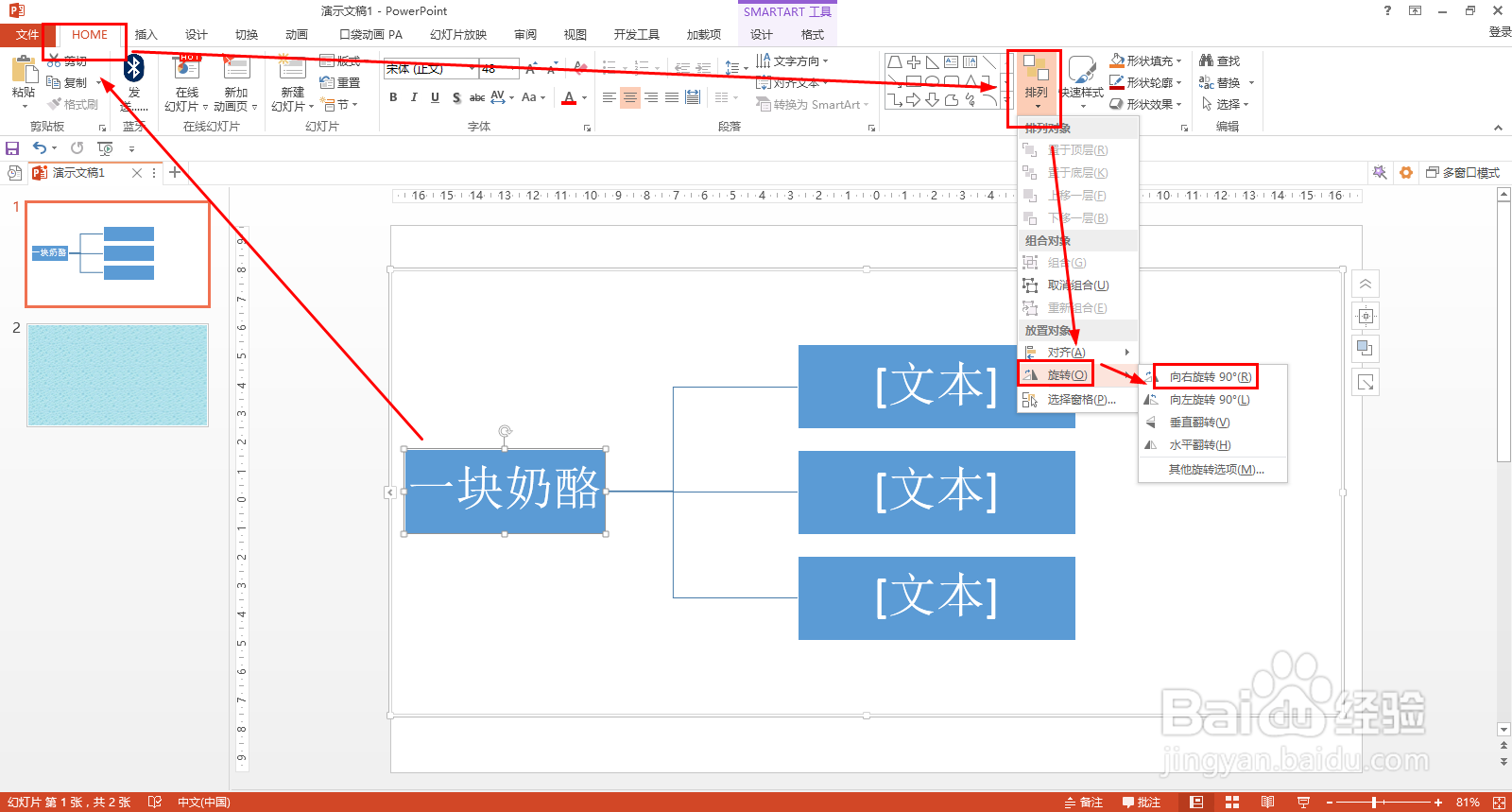Click the font color red A swatch

569,97
